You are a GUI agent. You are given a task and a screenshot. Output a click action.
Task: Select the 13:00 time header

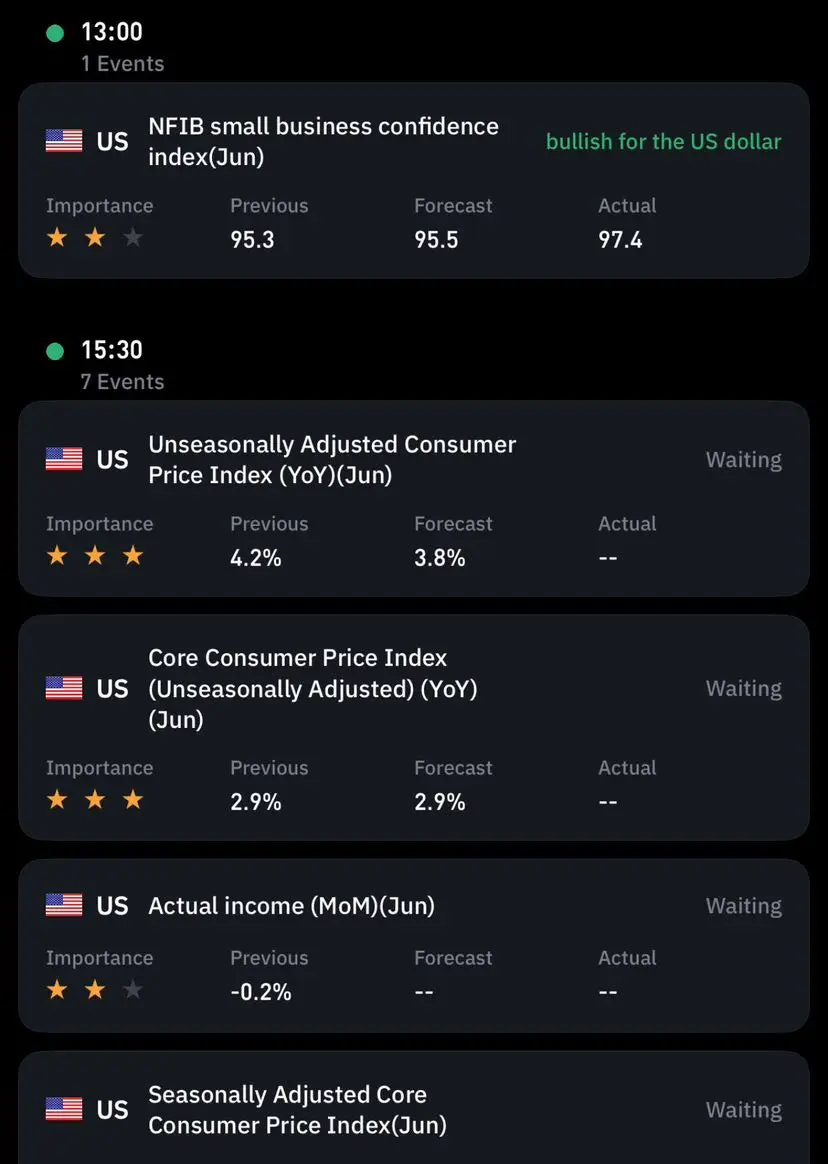coord(111,32)
